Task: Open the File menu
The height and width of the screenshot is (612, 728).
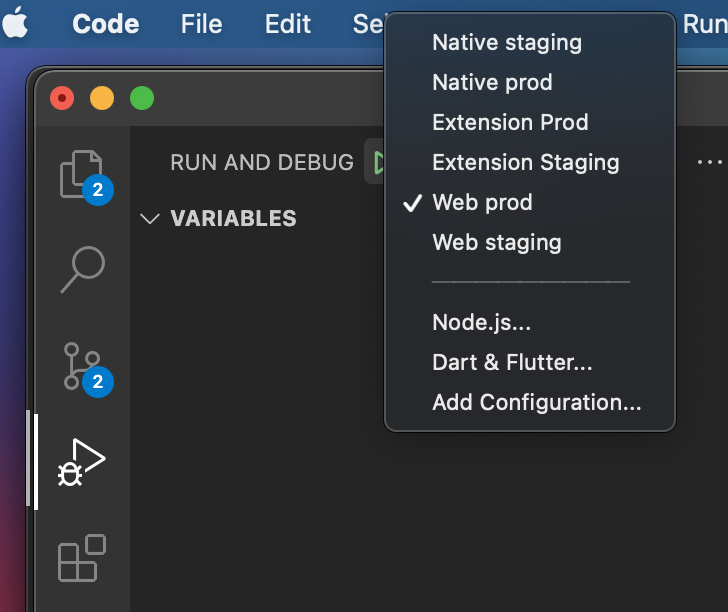Action: (202, 24)
